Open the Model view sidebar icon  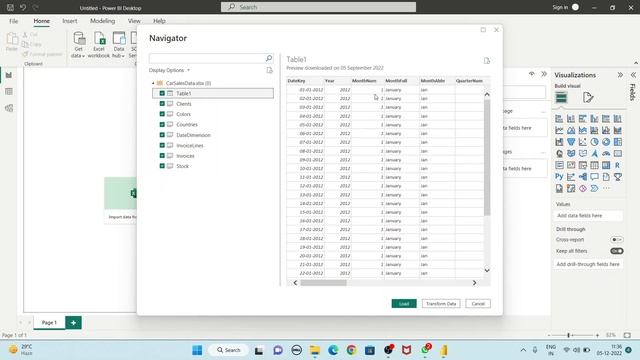pyautogui.click(x=9, y=108)
